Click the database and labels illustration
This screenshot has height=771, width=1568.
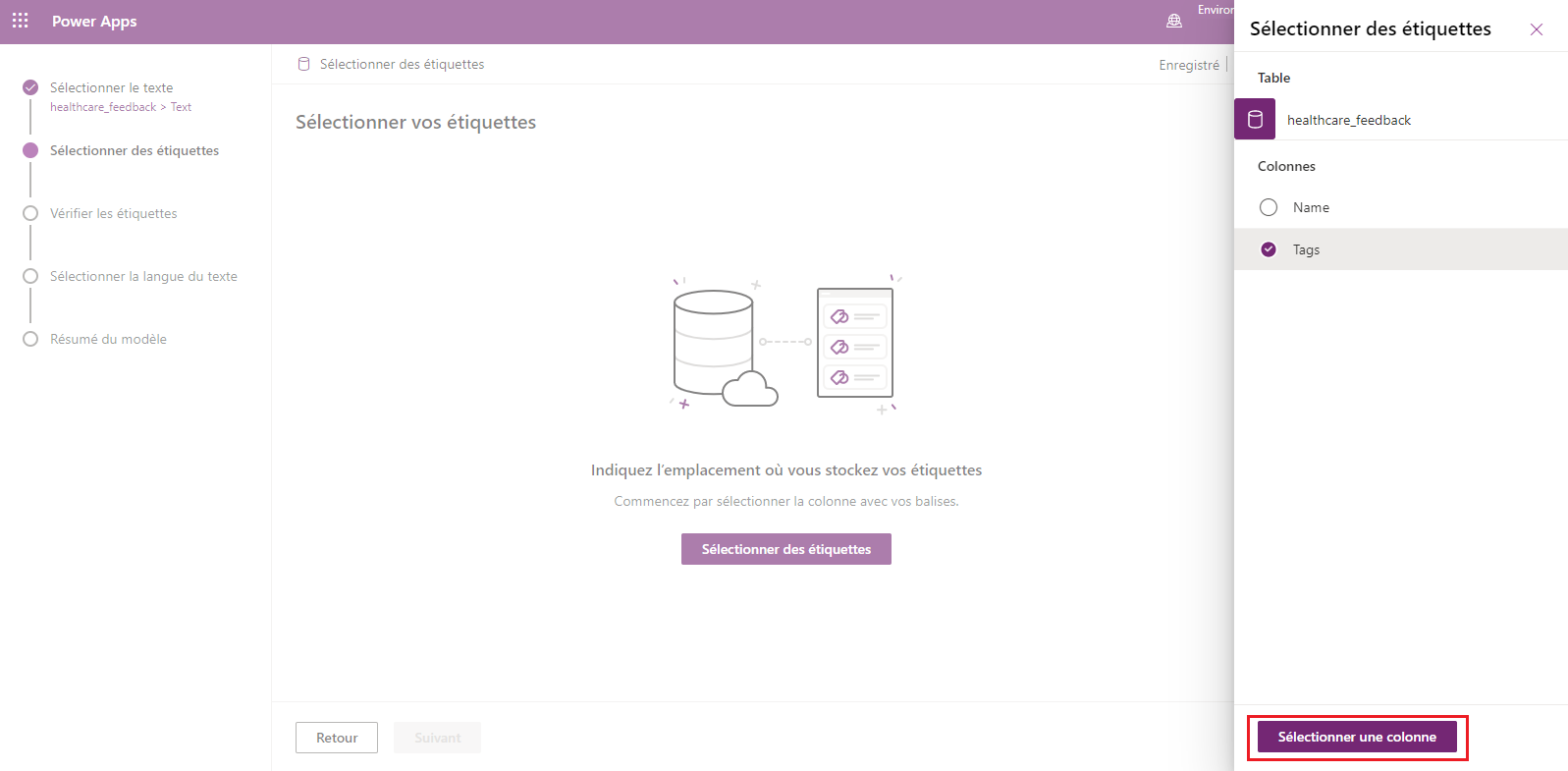point(785,345)
